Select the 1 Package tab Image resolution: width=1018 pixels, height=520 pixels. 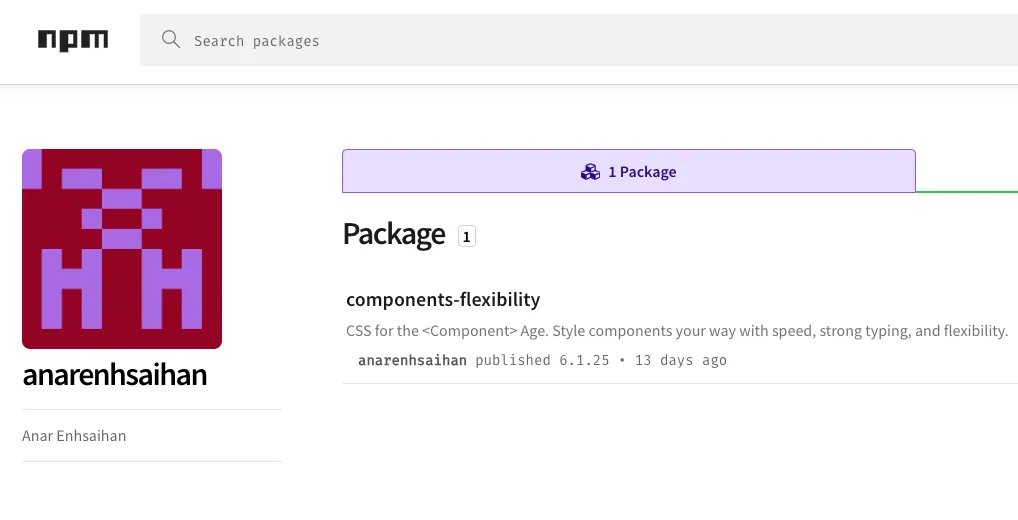point(628,171)
